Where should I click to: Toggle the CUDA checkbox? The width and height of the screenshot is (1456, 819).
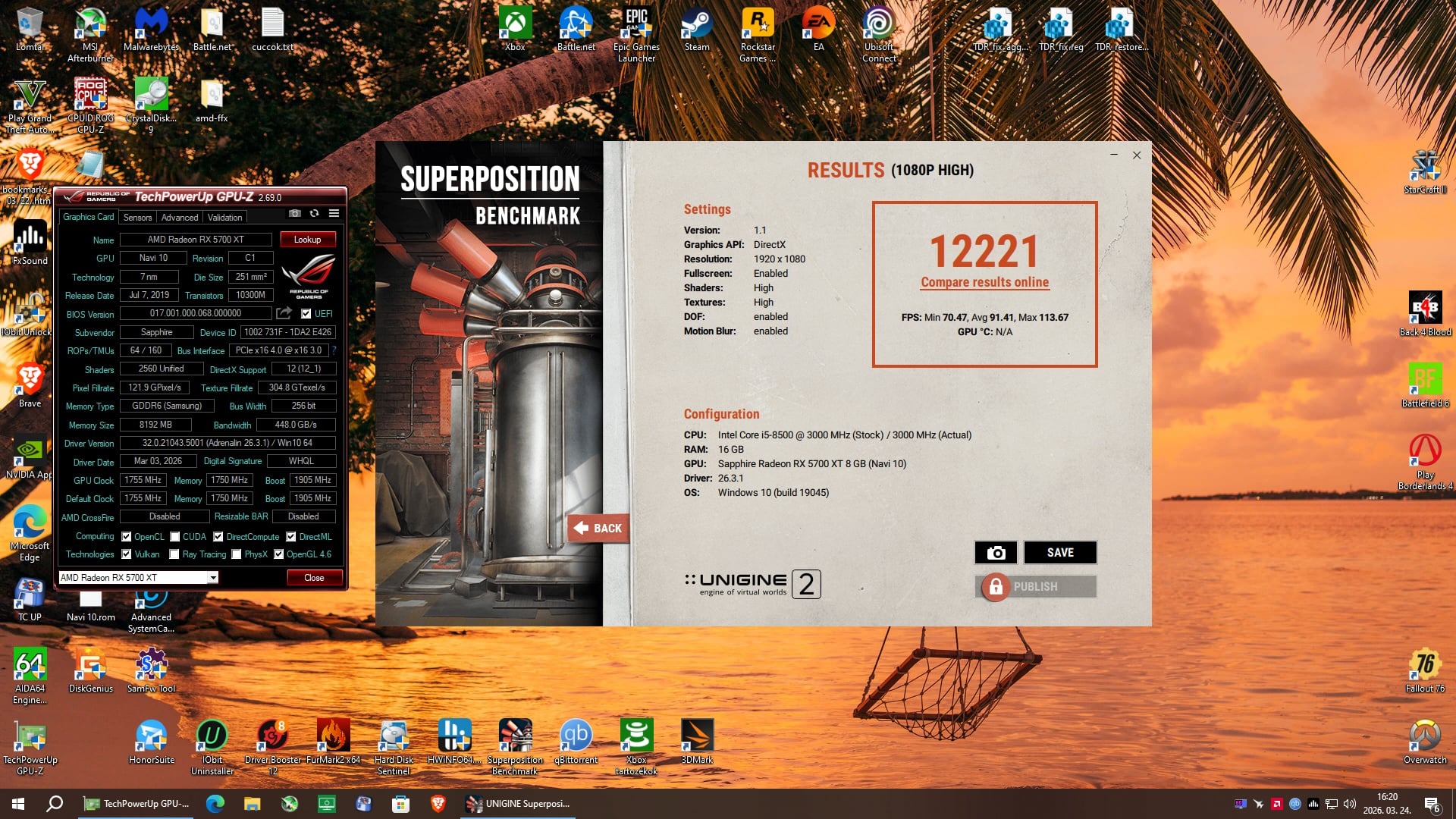tap(175, 537)
